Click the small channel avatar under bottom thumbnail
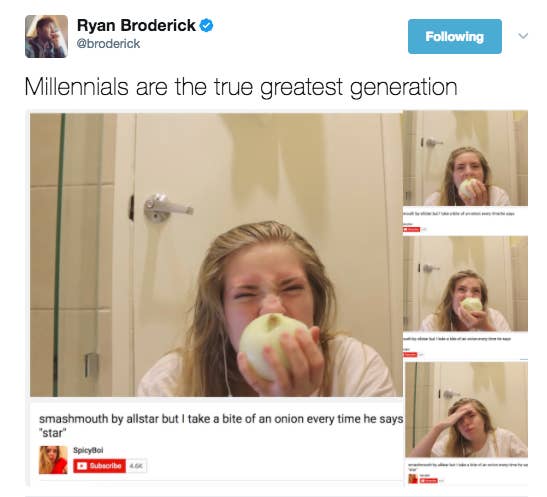 click(x=413, y=479)
